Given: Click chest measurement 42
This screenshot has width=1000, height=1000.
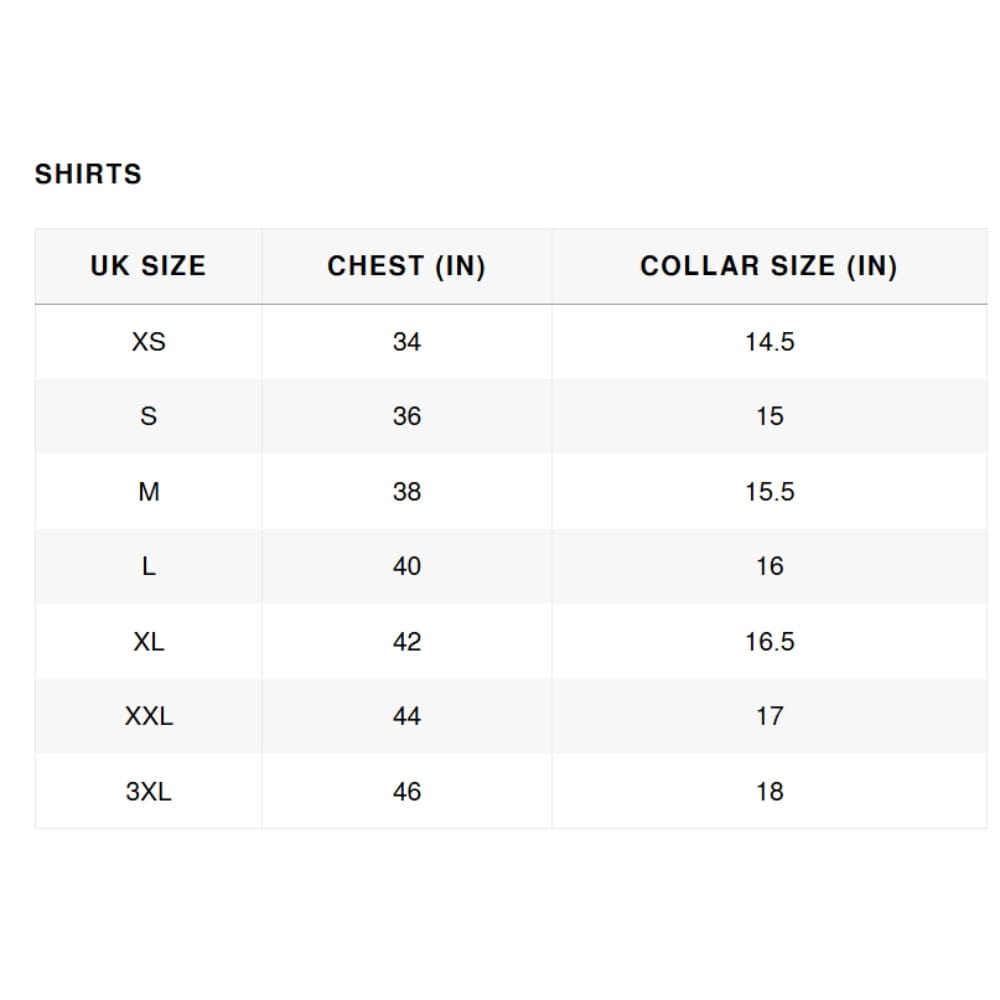Looking at the screenshot, I should tap(407, 642).
